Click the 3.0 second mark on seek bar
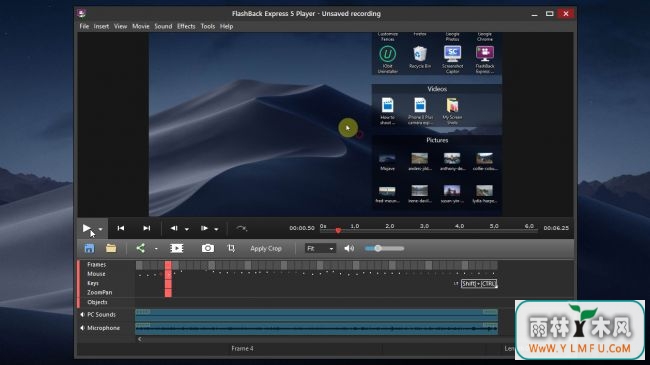 coord(424,226)
